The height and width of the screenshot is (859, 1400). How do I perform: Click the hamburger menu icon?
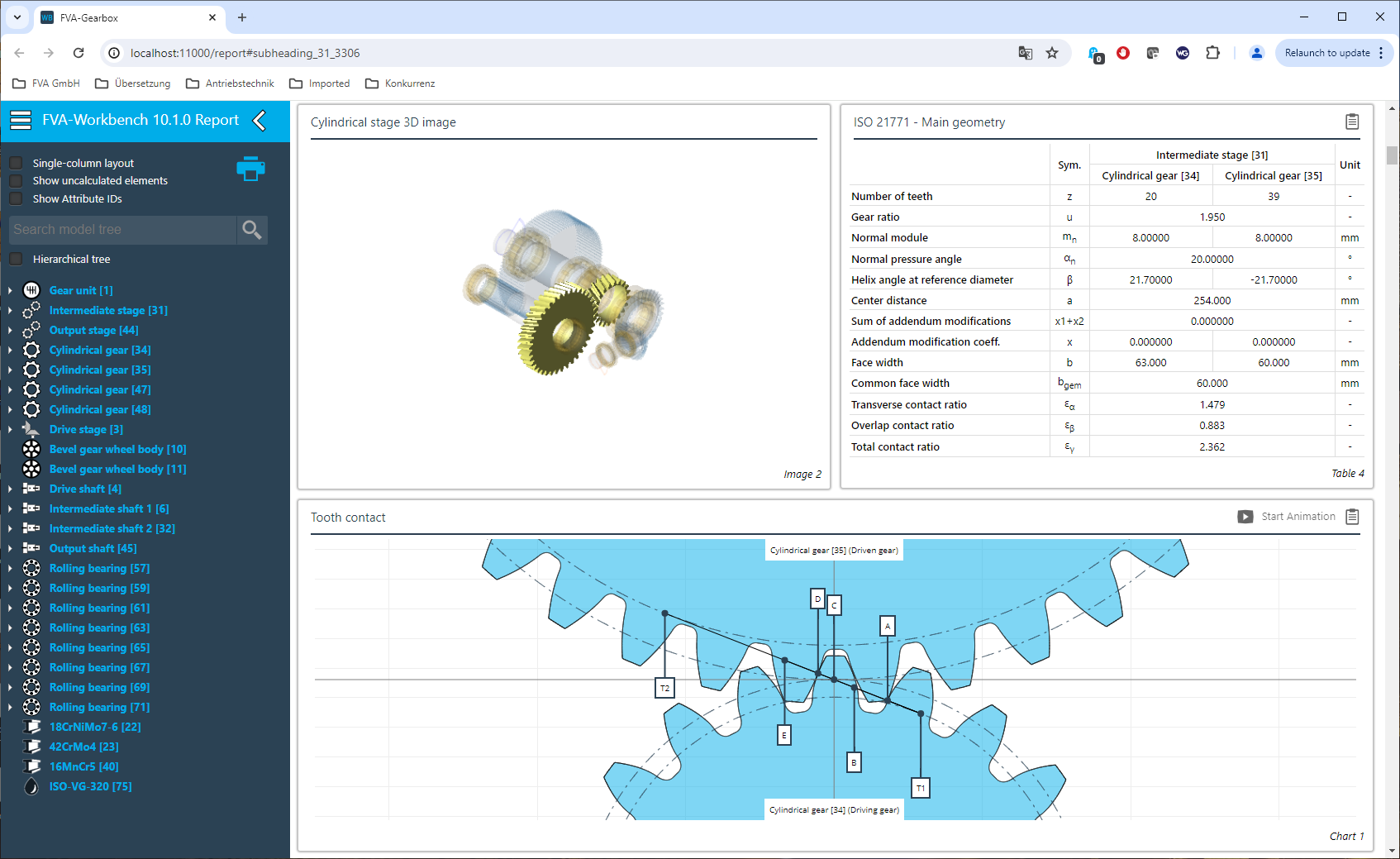tap(21, 121)
